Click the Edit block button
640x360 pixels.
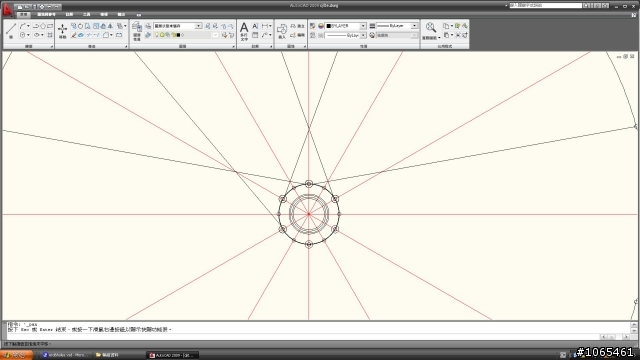tap(298, 35)
